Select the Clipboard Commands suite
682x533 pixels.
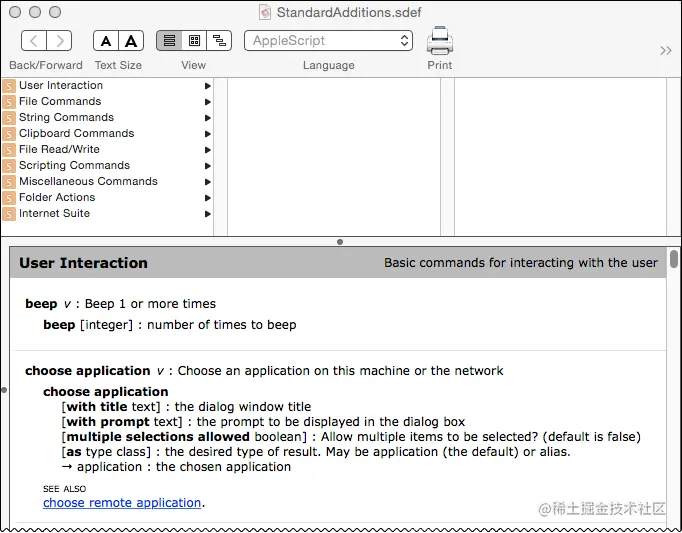pyautogui.click(x=107, y=133)
